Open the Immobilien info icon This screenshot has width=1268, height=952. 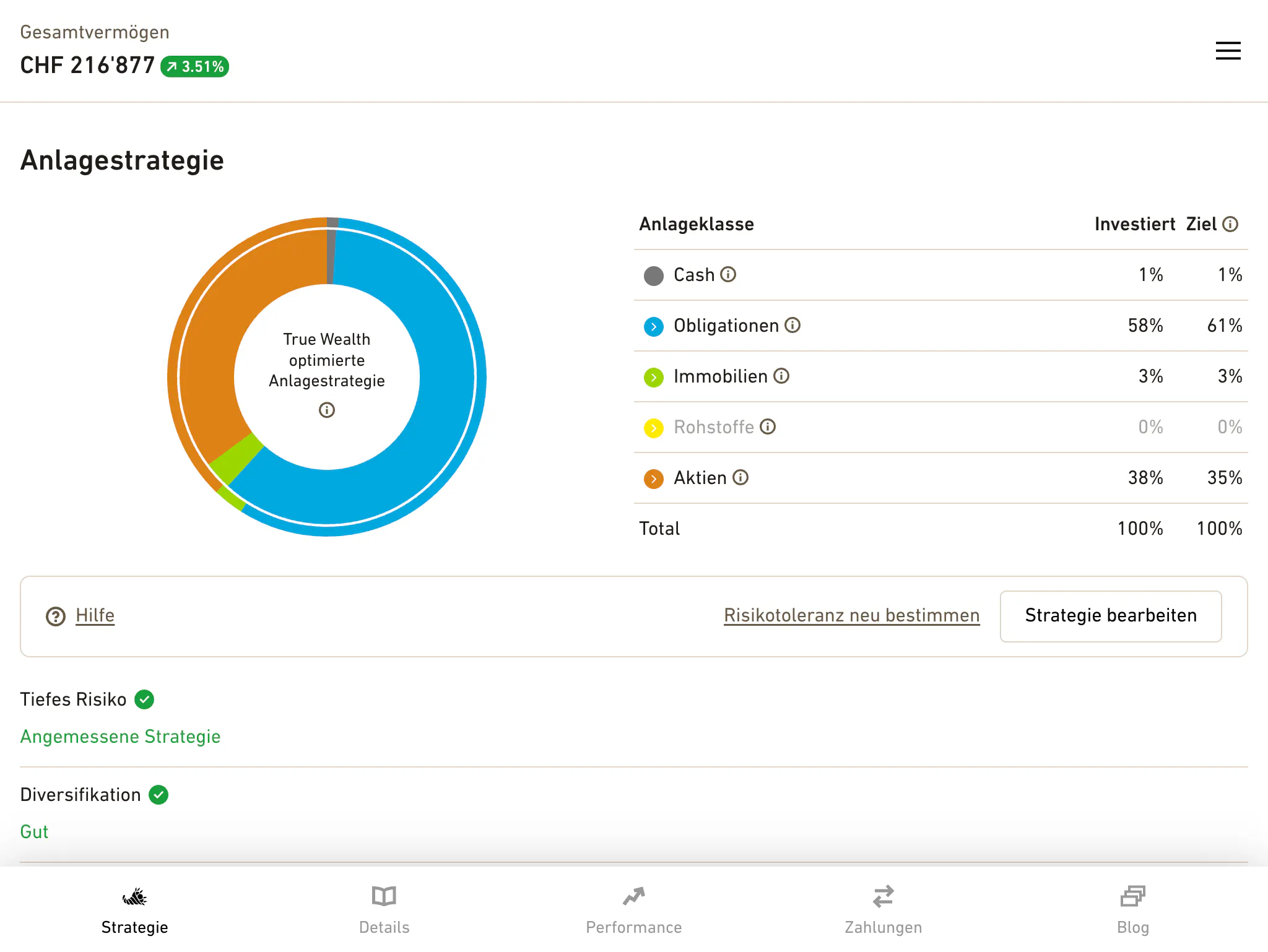[781, 376]
